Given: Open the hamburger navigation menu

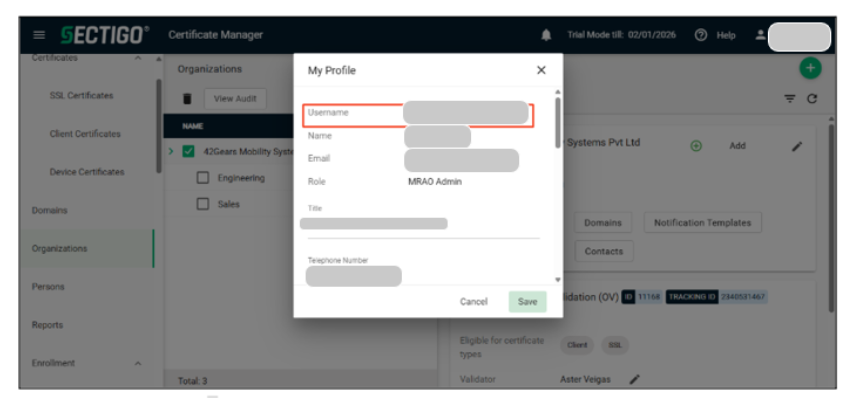Looking at the screenshot, I should 39,35.
